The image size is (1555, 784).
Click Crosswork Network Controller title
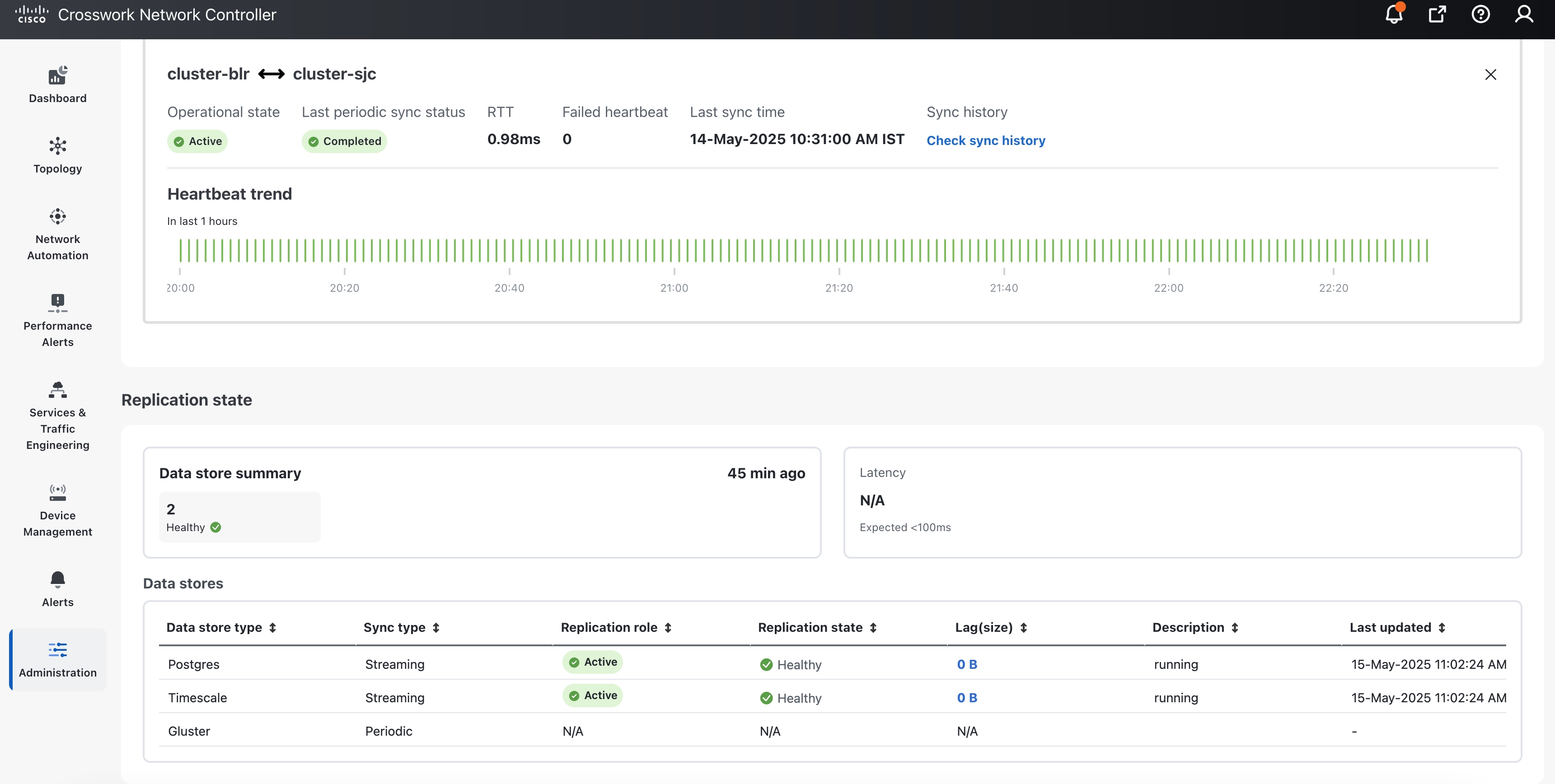167,14
